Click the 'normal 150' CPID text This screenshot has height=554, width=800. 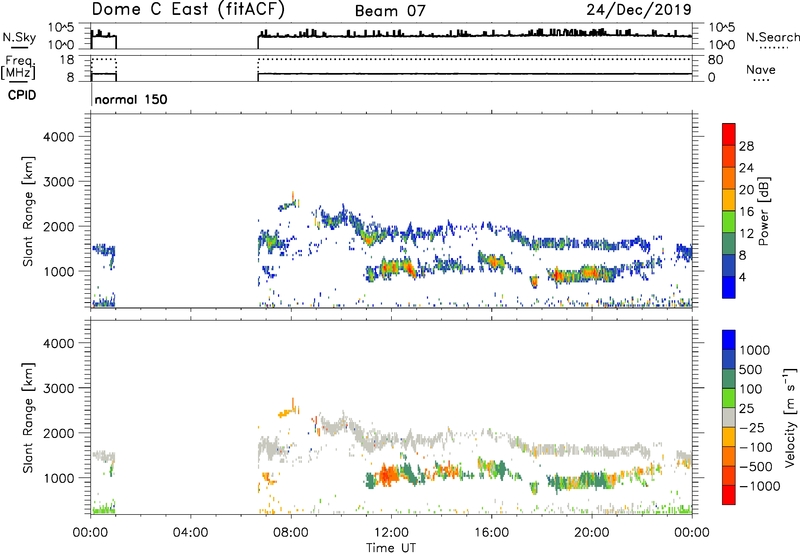click(131, 99)
